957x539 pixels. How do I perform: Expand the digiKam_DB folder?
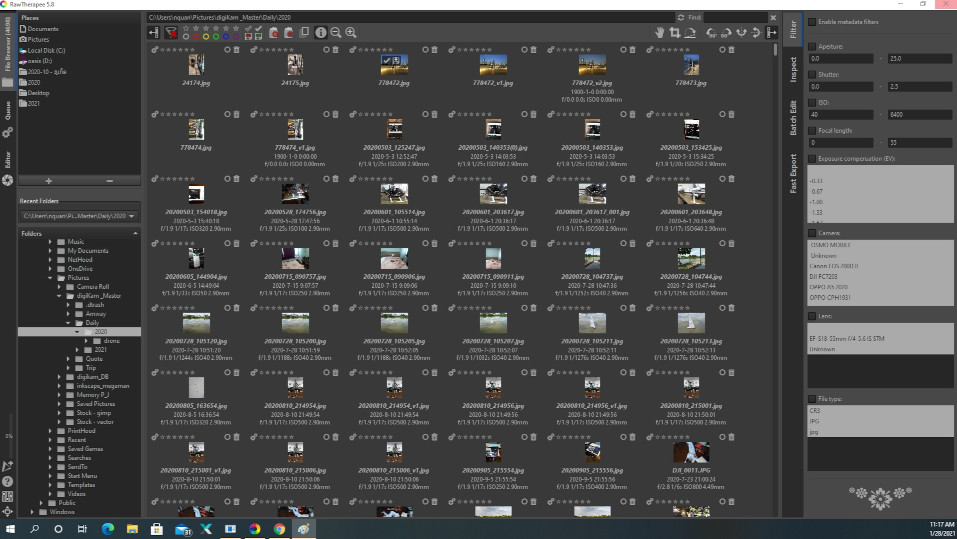61,376
